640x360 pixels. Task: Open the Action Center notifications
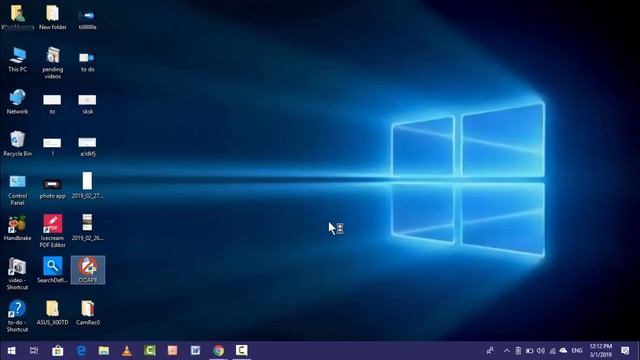(625, 351)
